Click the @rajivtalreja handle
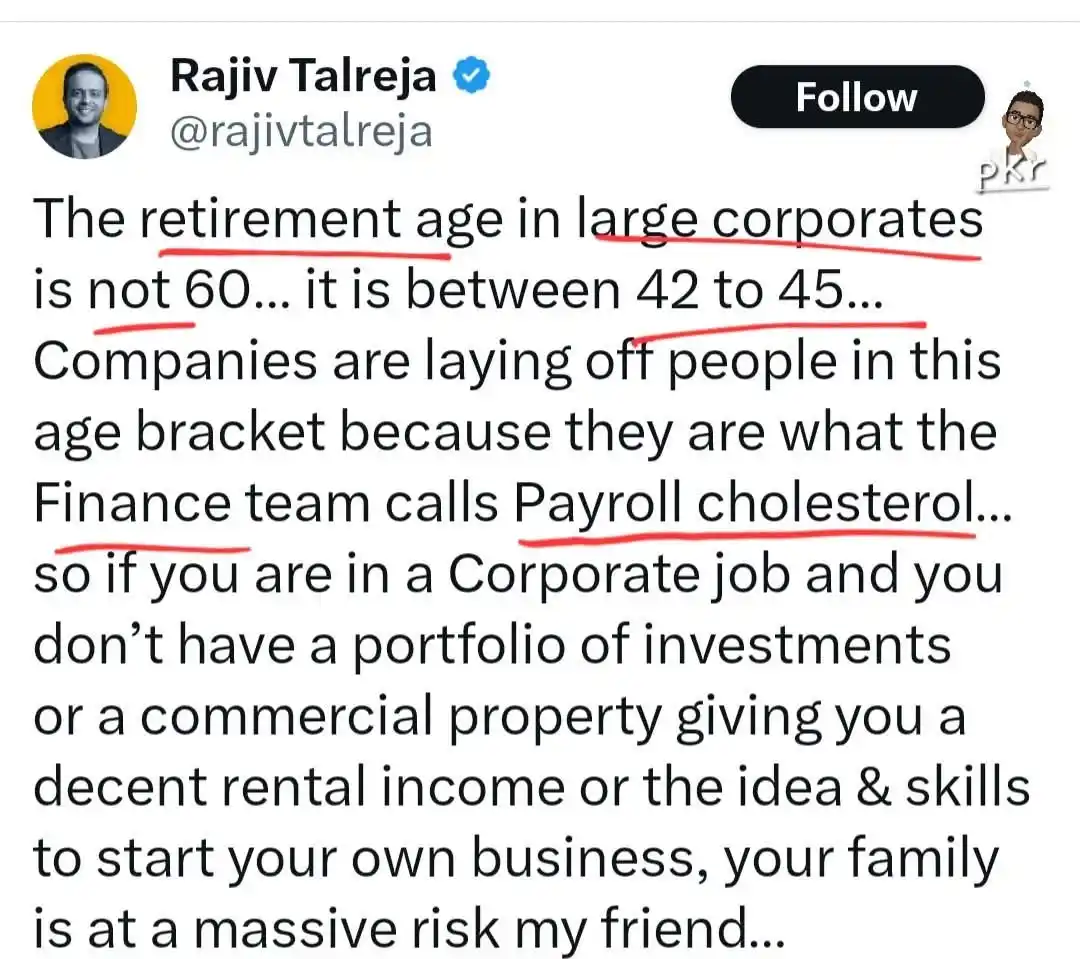The image size is (1080, 959). (x=301, y=132)
